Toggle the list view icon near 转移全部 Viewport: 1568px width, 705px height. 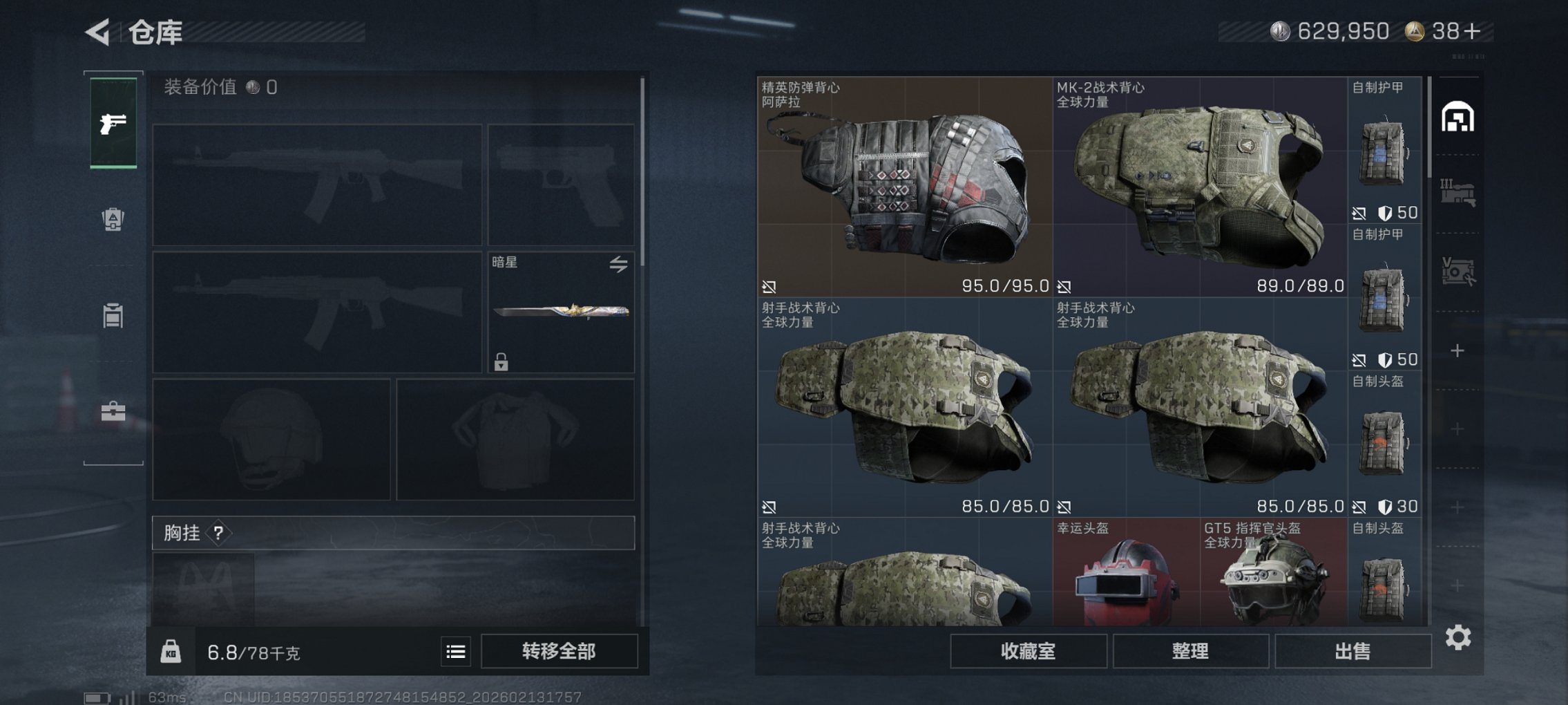tap(456, 652)
